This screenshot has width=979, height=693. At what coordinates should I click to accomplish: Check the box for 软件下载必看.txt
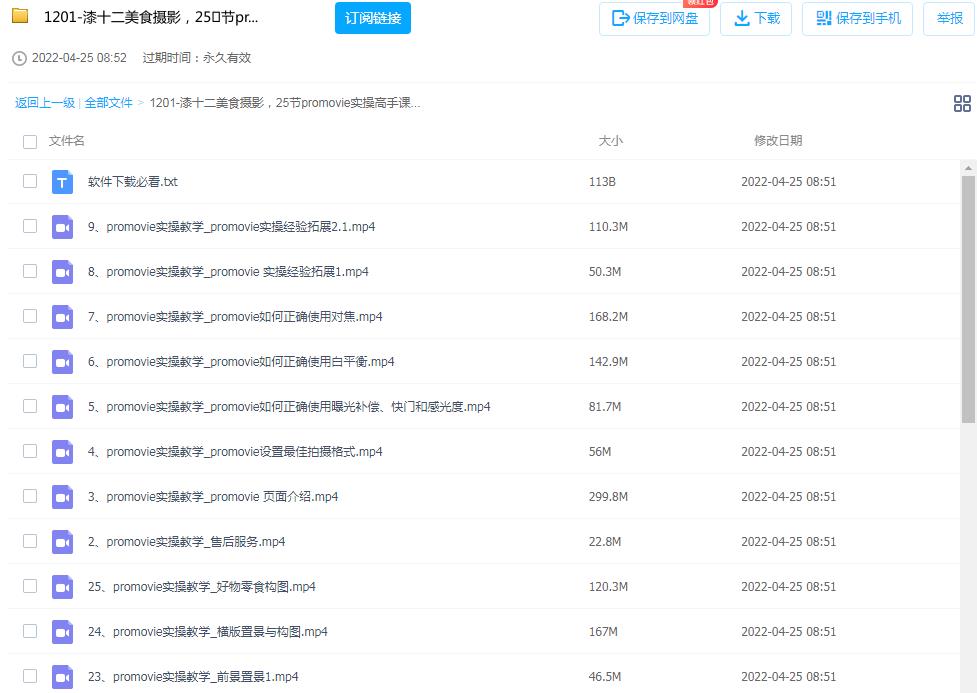pyautogui.click(x=30, y=181)
